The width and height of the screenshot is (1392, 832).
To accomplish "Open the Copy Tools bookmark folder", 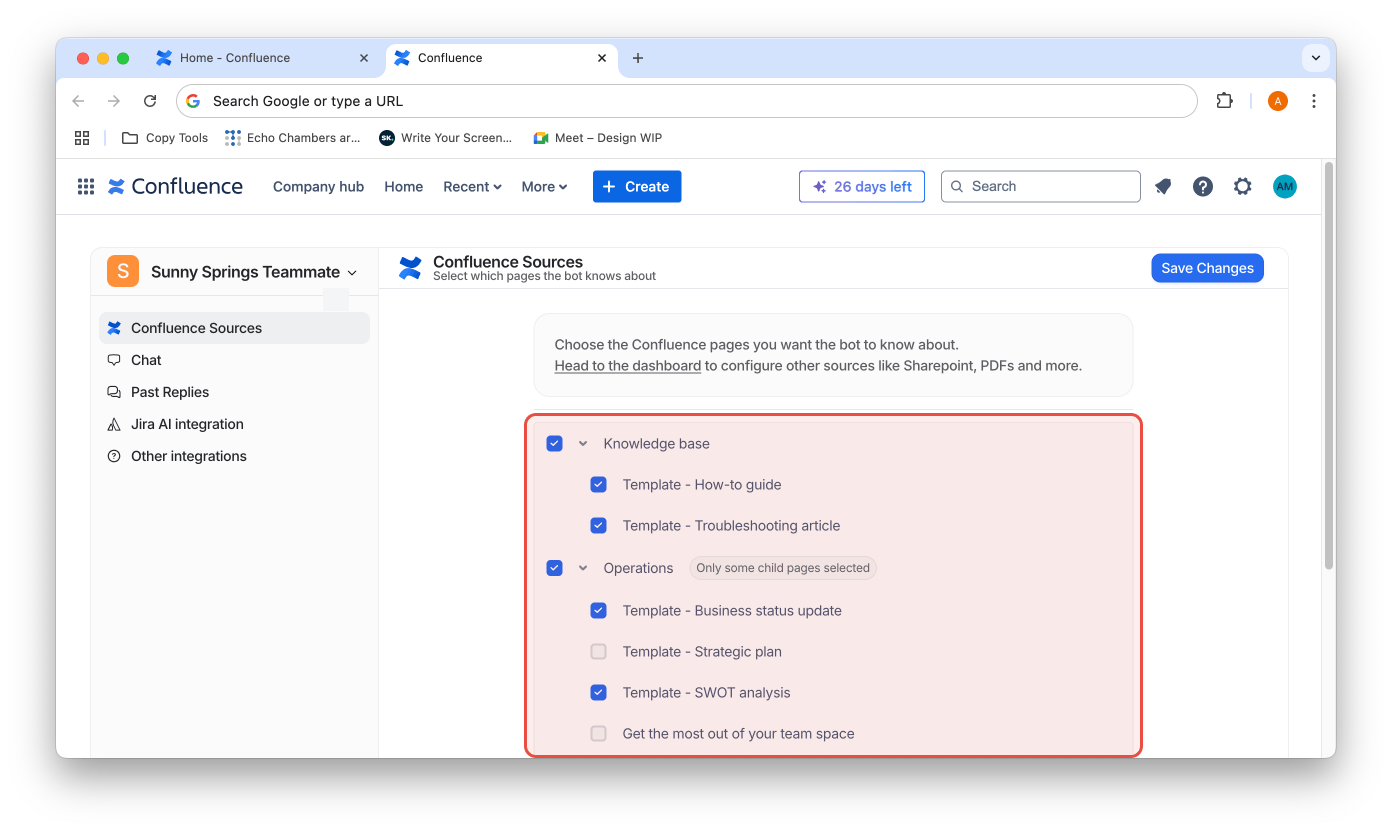I will pos(165,138).
